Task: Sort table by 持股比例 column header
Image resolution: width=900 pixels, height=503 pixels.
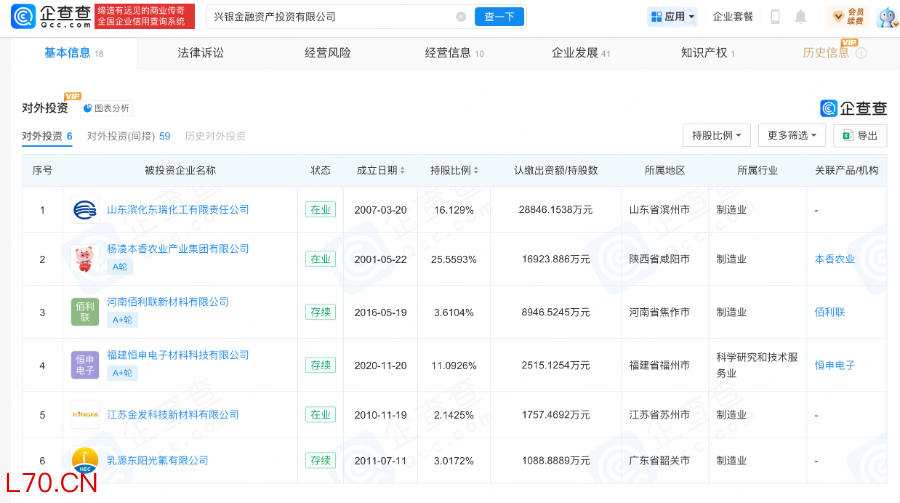Action: click(454, 171)
